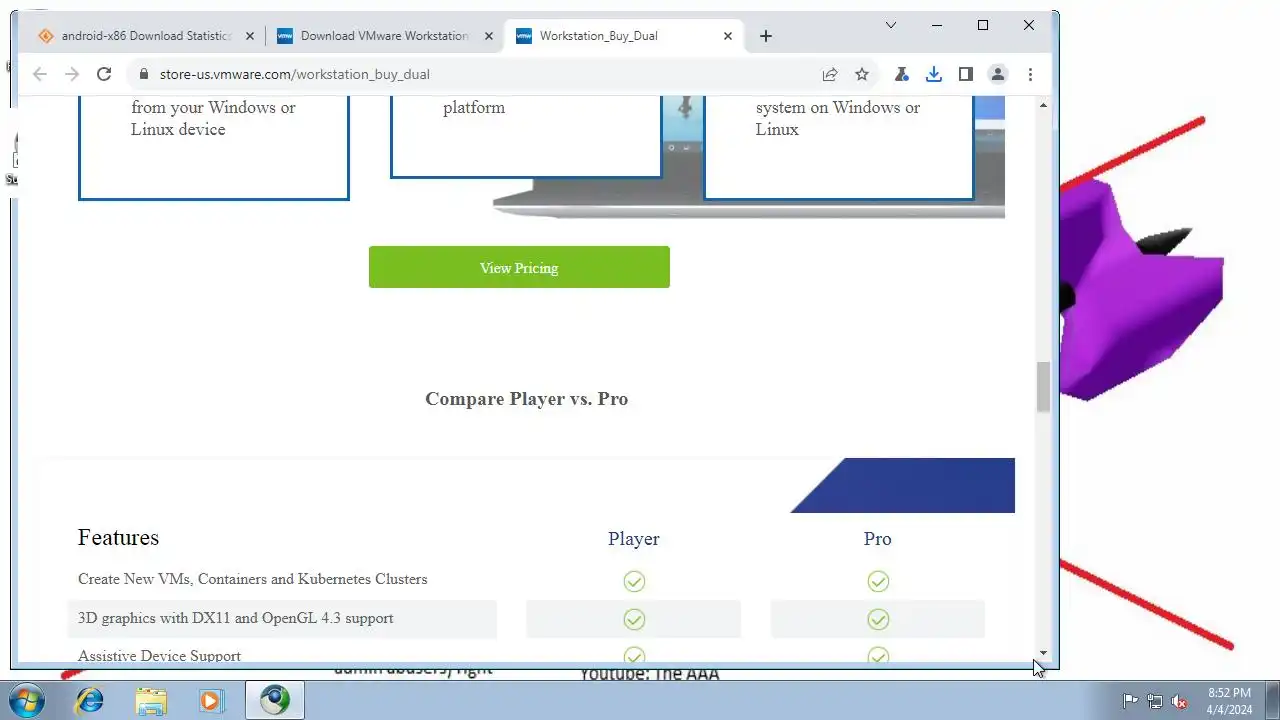1280x720 pixels.
Task: Open Windows Explorer folder on taskbar
Action: tap(151, 700)
